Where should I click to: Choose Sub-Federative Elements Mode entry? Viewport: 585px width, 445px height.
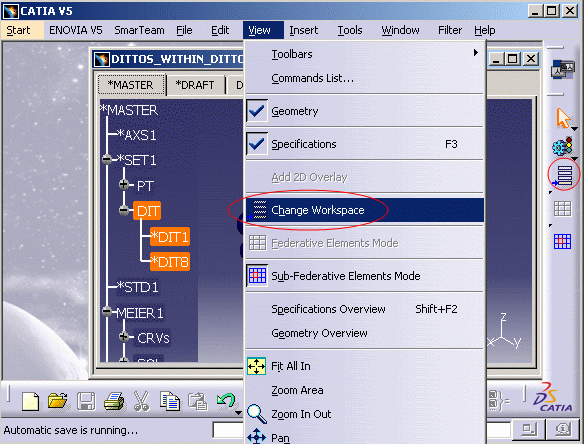tap(365, 276)
